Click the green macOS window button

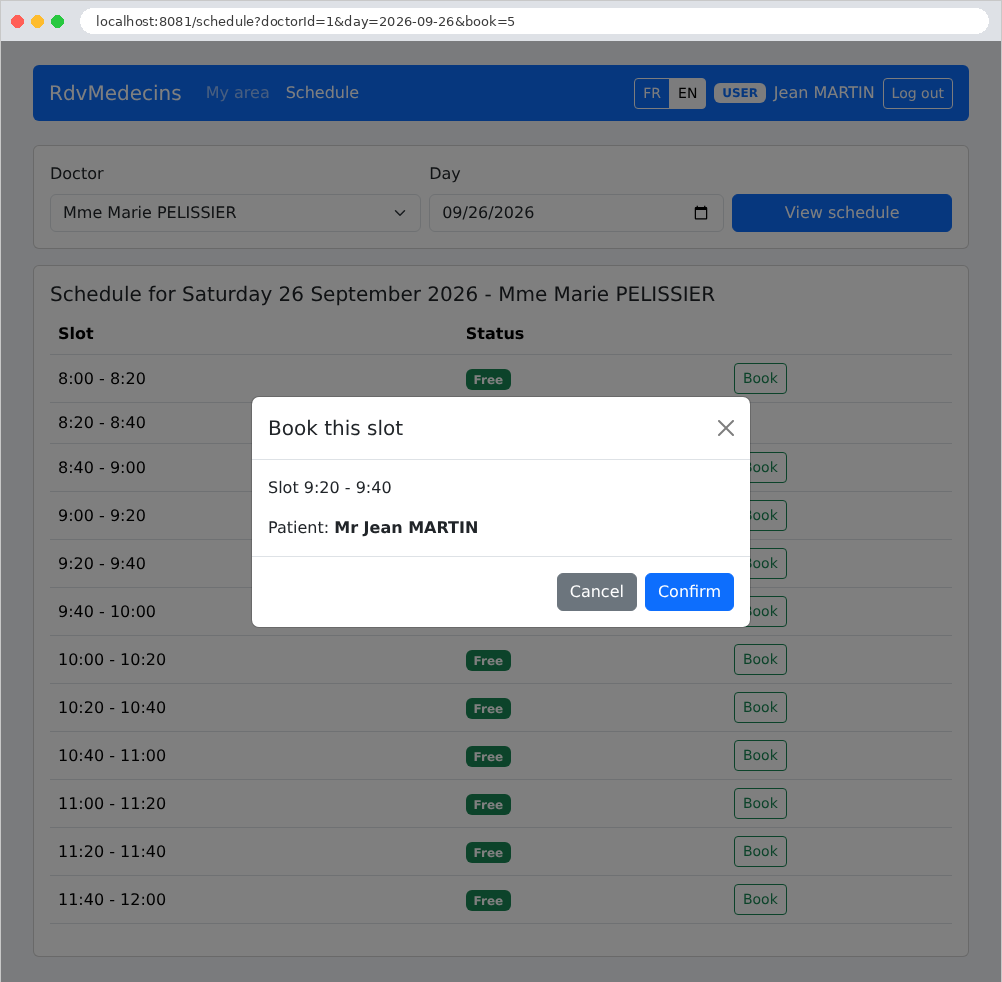point(58,21)
